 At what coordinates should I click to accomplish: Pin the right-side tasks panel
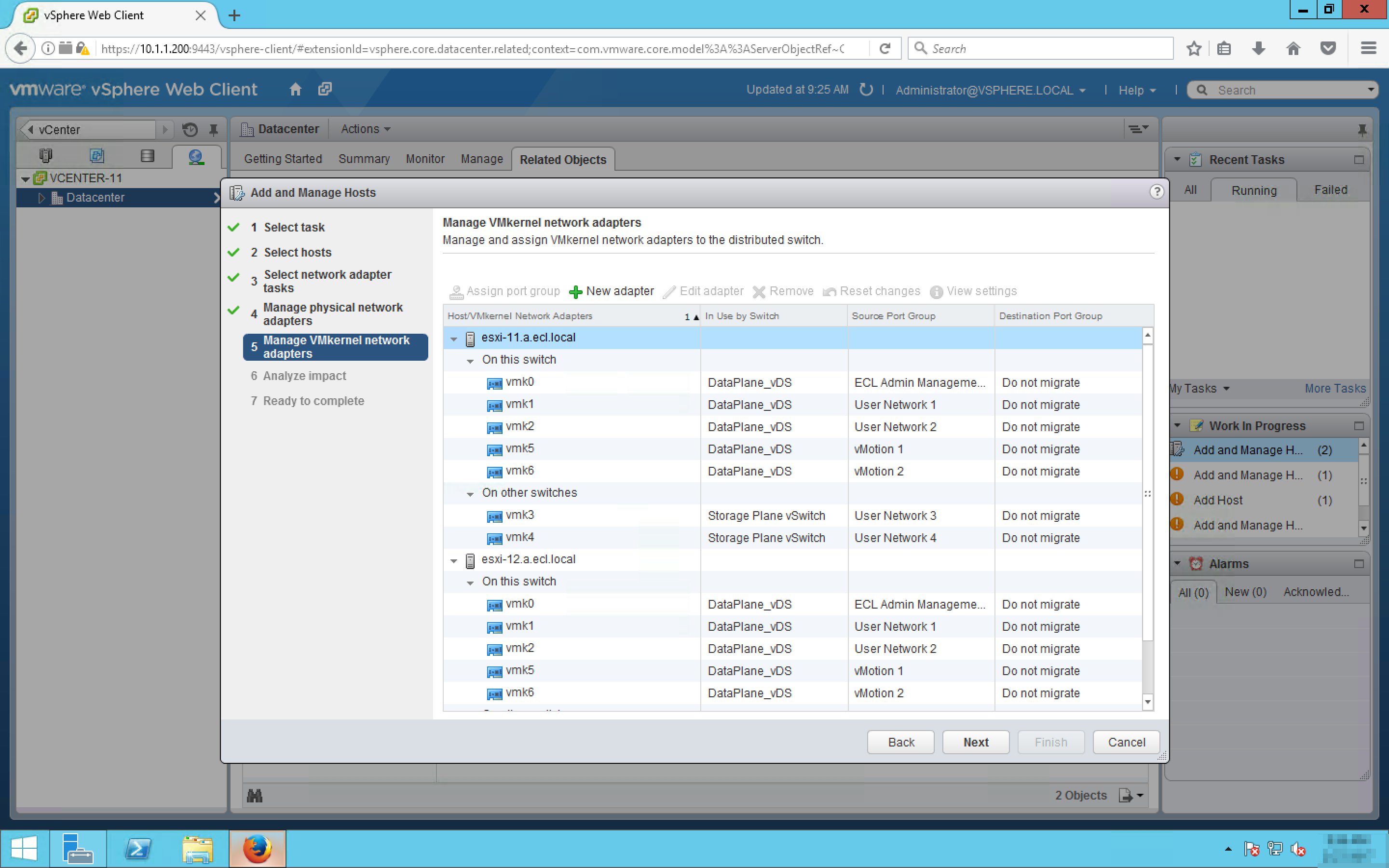[1362, 130]
